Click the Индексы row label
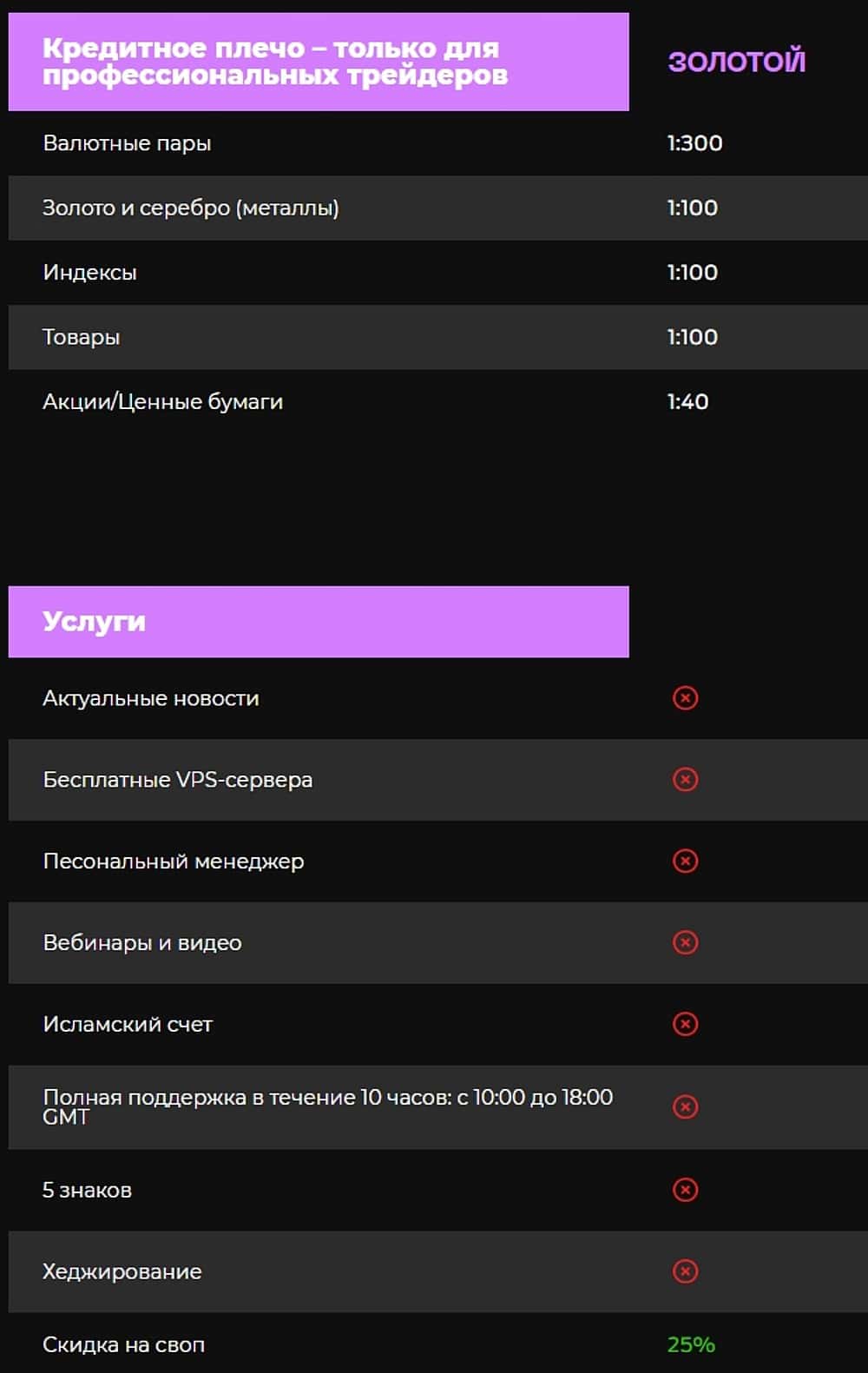 89,273
